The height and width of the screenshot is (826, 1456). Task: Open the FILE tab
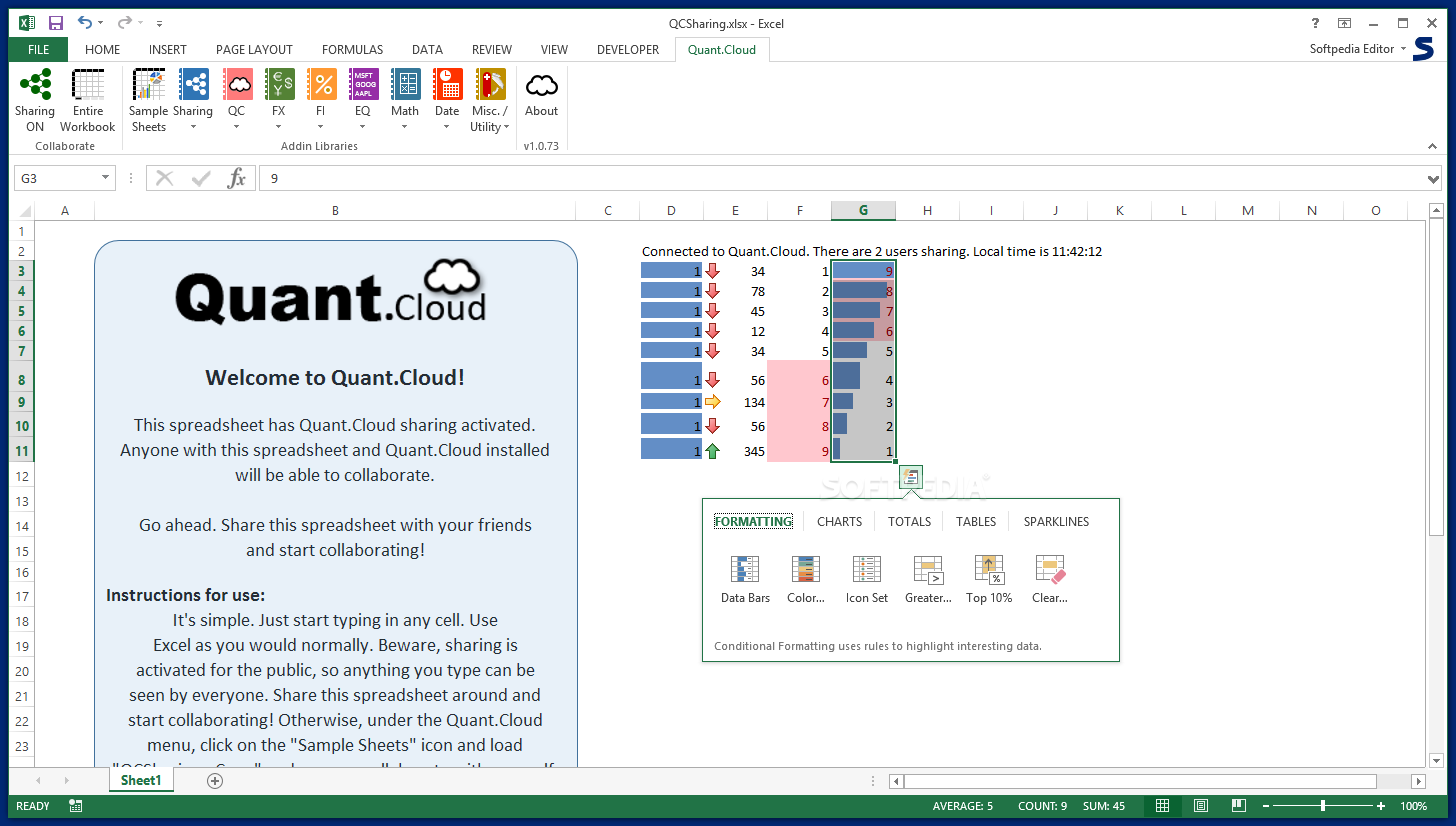pos(39,49)
